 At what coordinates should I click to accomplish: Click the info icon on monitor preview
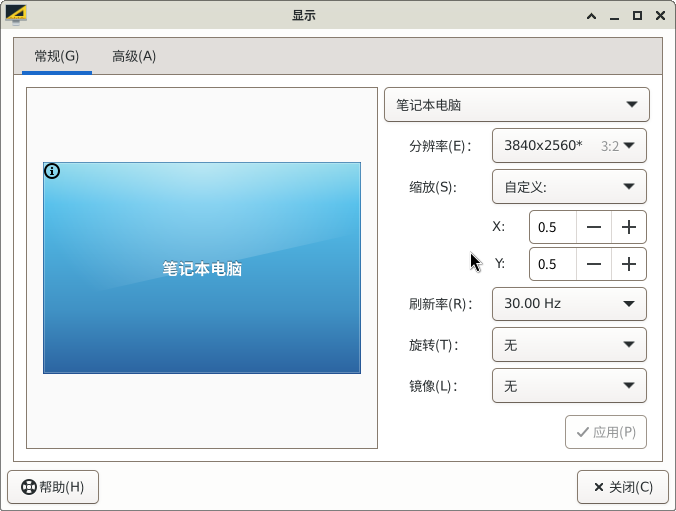pyautogui.click(x=52, y=171)
